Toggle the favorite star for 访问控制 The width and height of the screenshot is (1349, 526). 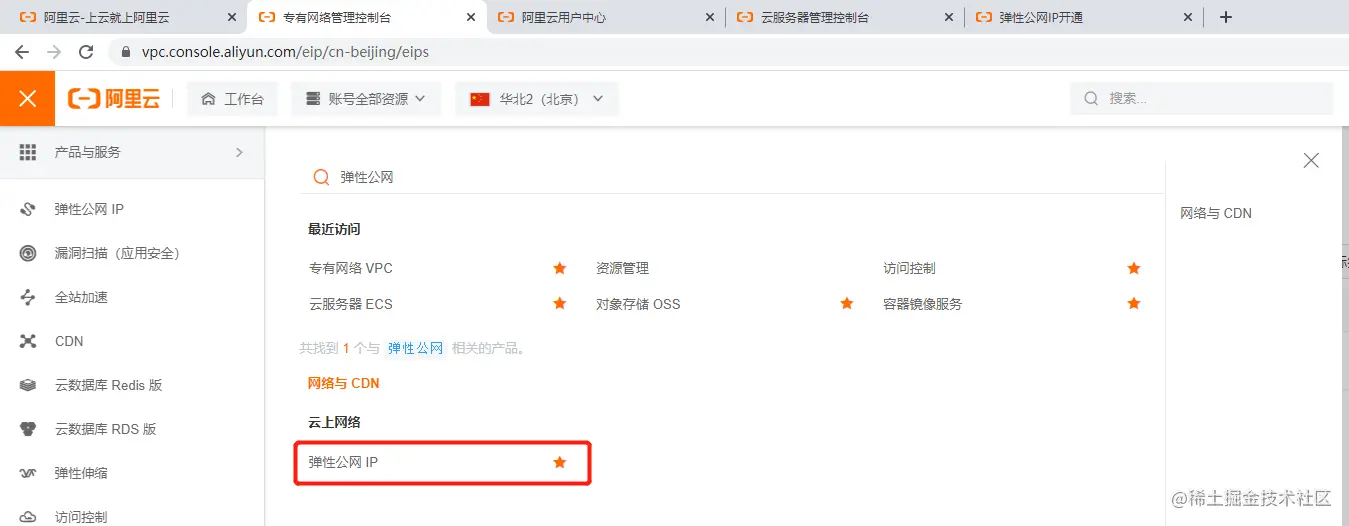(x=1134, y=268)
